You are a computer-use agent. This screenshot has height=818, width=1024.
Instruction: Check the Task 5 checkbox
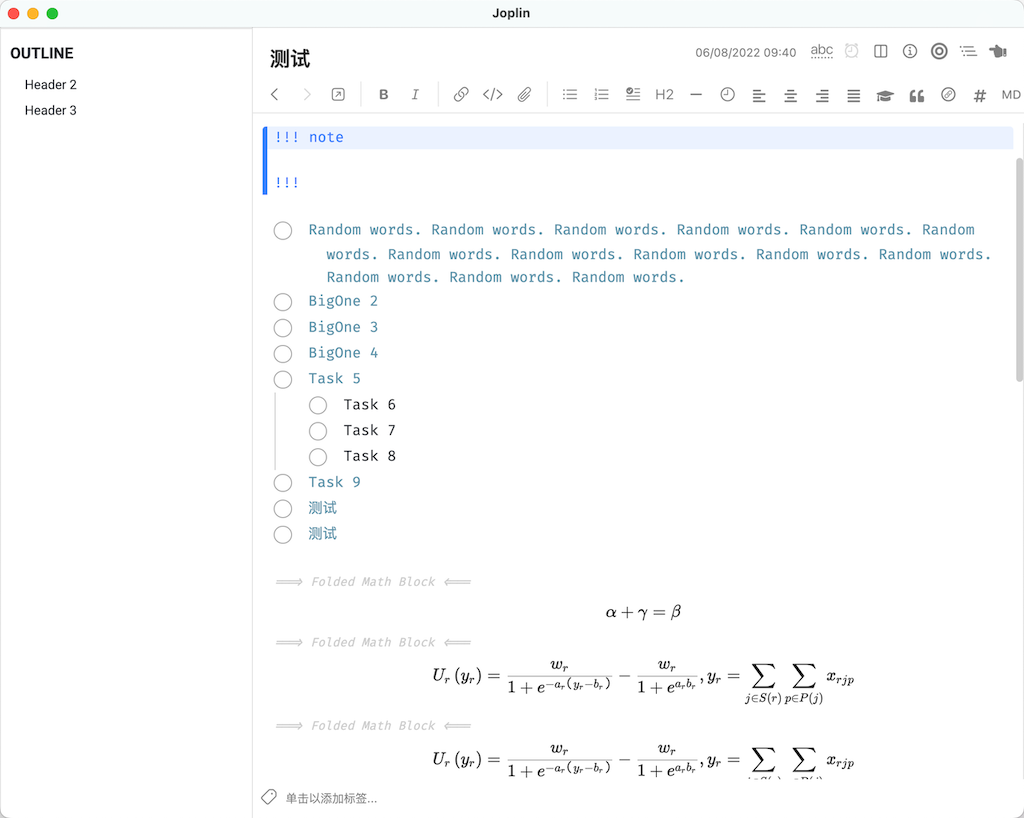[x=283, y=379]
